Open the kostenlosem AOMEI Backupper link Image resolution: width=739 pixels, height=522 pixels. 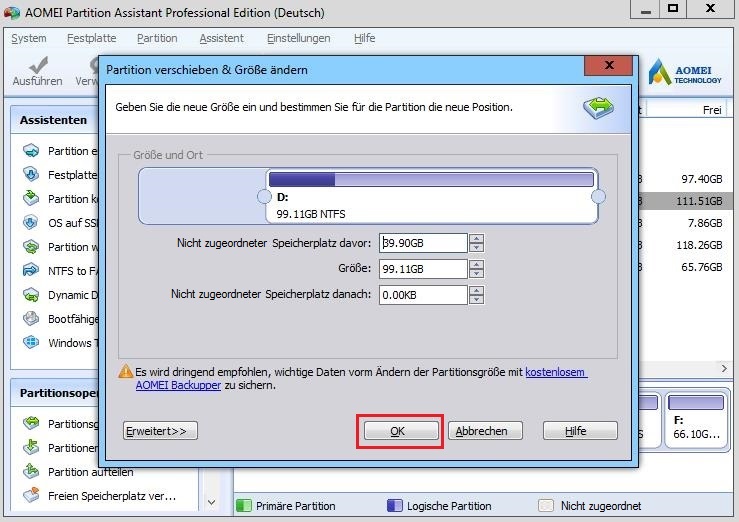coord(556,372)
